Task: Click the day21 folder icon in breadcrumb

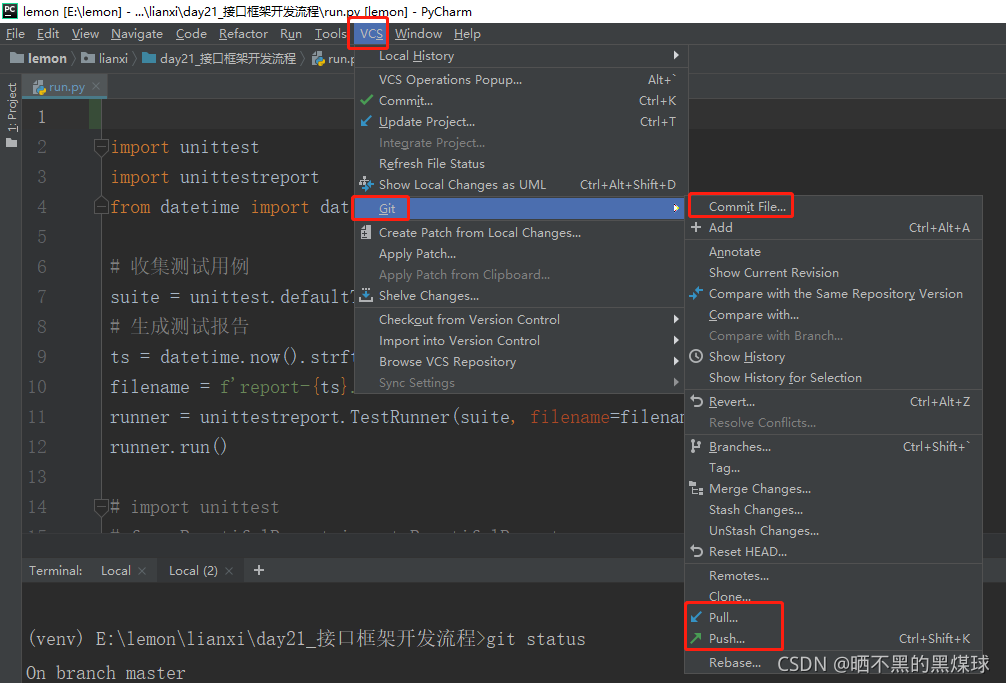Action: coord(149,58)
